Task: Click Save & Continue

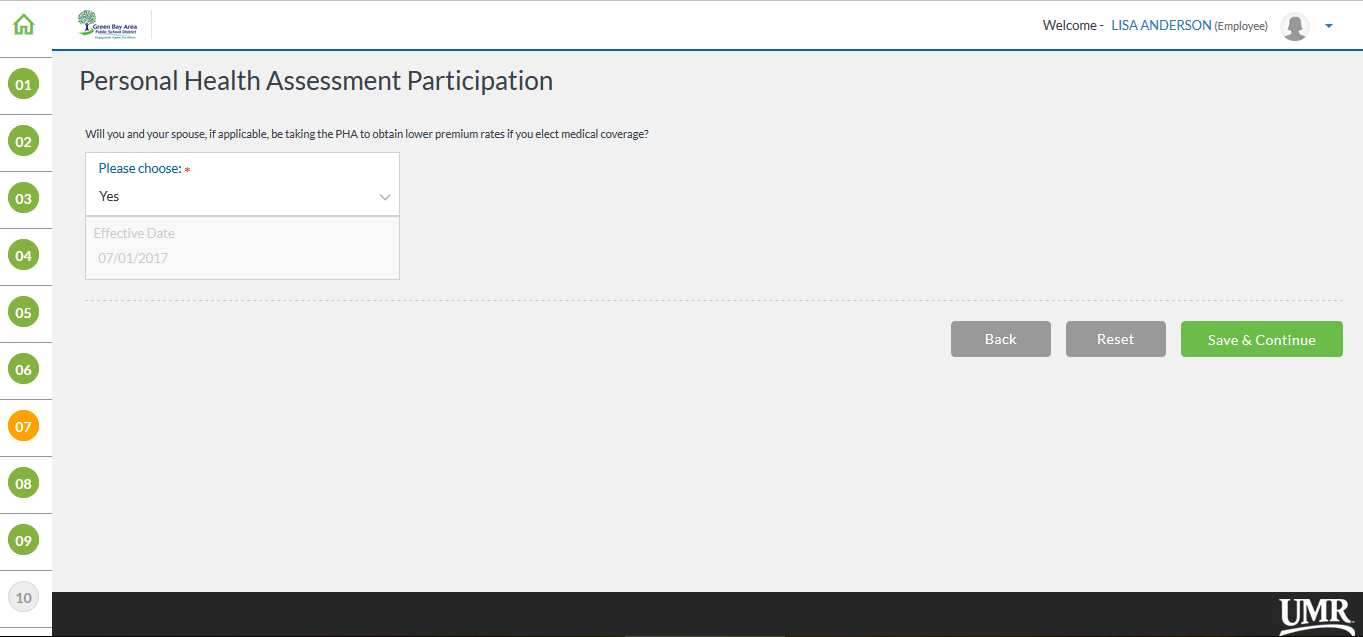Action: tap(1261, 339)
